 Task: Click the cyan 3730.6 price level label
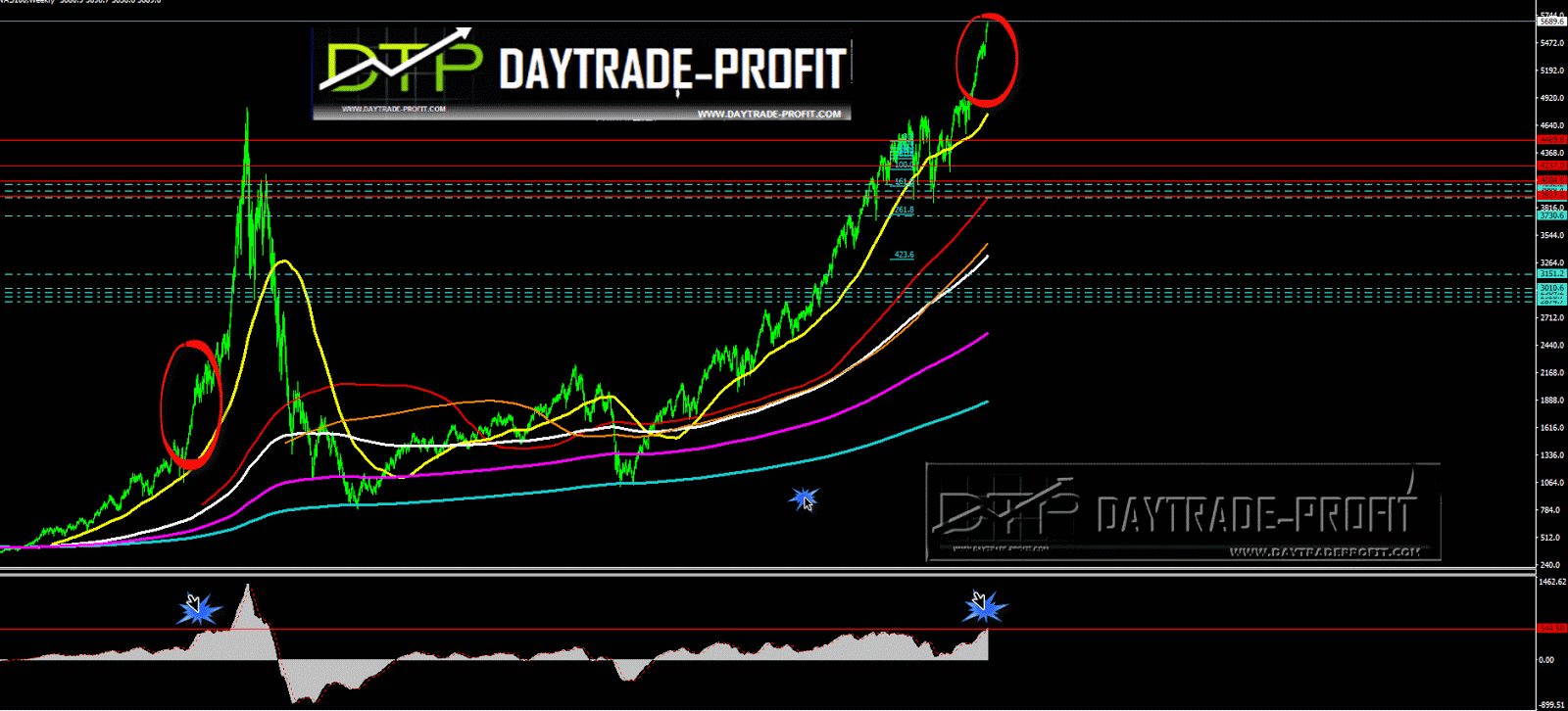[1551, 216]
